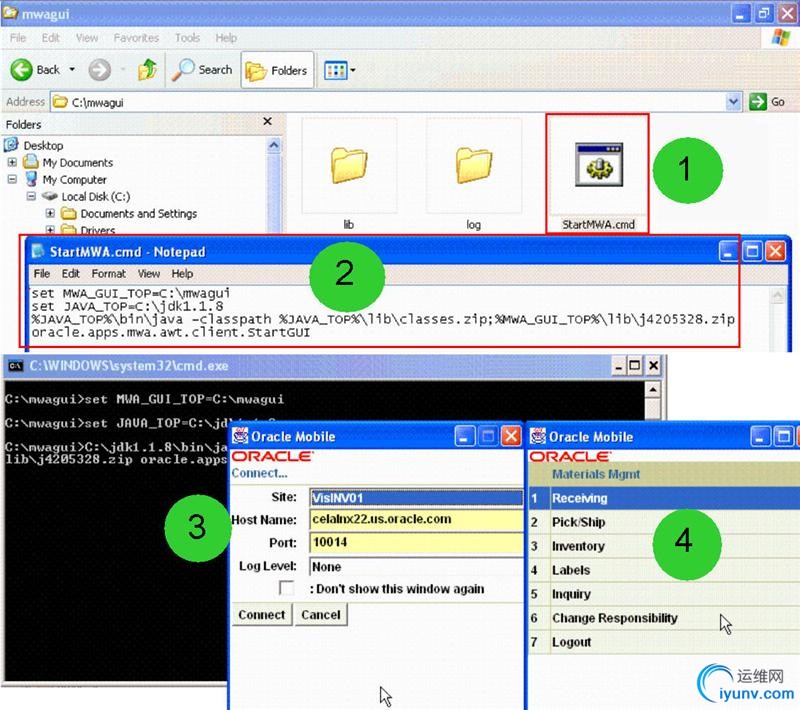The image size is (800, 710).
Task: Select Inventory menu option
Action: 664,546
